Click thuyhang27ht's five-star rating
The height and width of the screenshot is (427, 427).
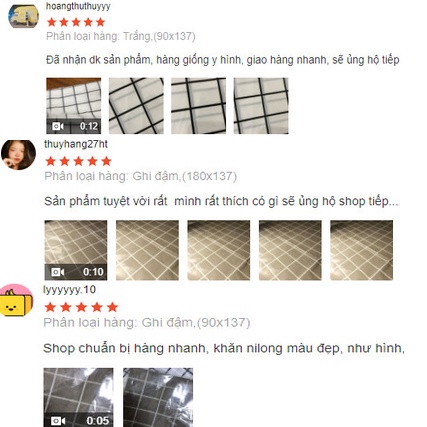[x=78, y=161]
